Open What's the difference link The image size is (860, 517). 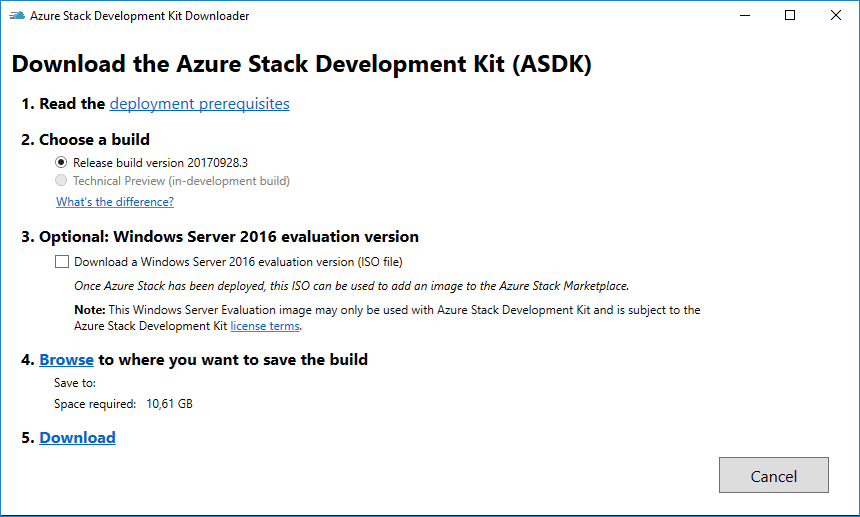[x=115, y=202]
